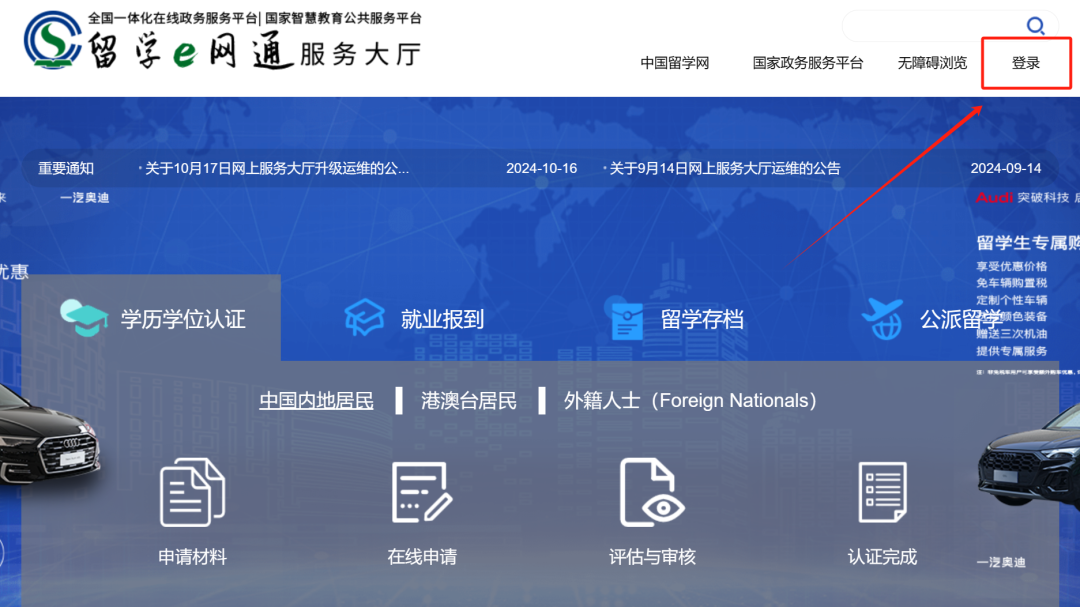Open the 中国留学网 menu link
This screenshot has width=1080, height=607.
(x=675, y=63)
